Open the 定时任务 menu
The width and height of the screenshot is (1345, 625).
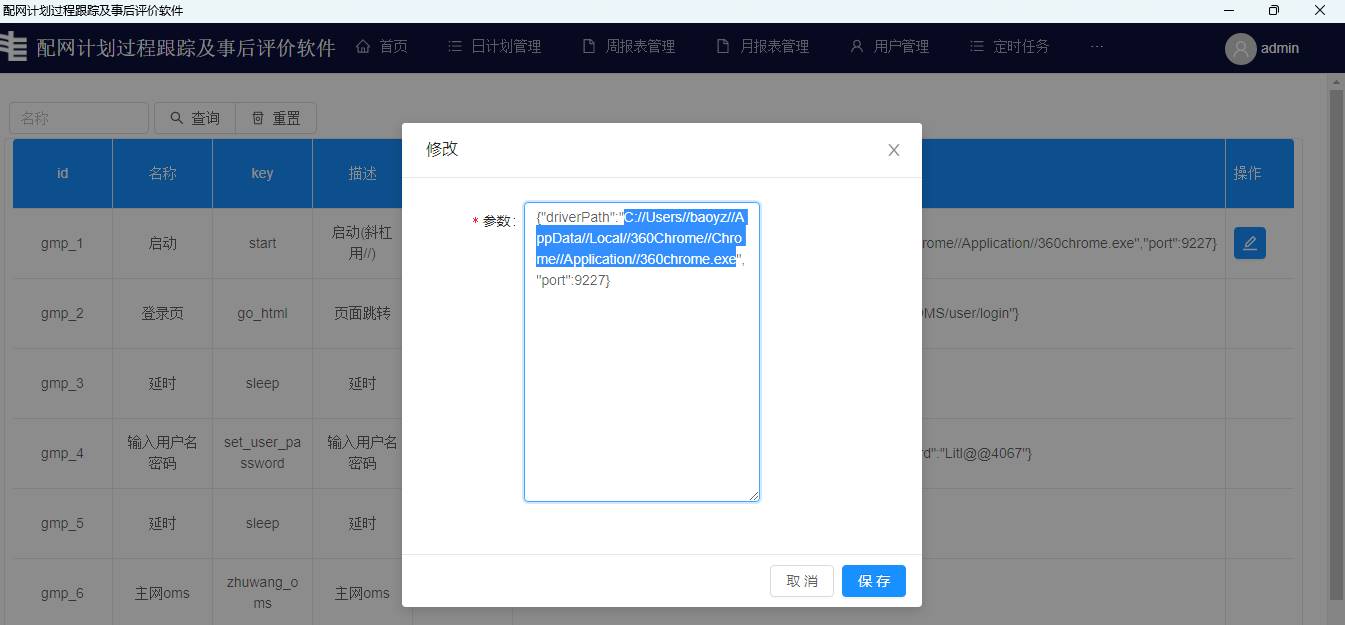[1009, 46]
